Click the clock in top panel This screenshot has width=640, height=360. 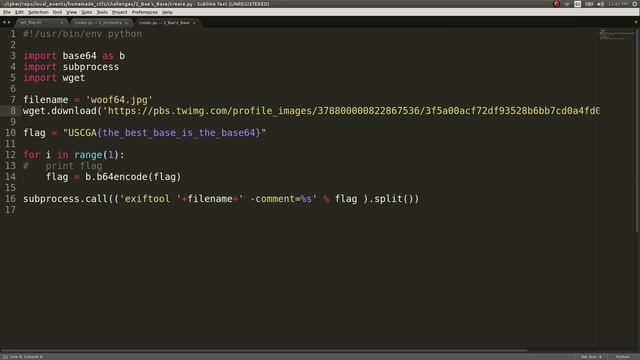click(618, 4)
